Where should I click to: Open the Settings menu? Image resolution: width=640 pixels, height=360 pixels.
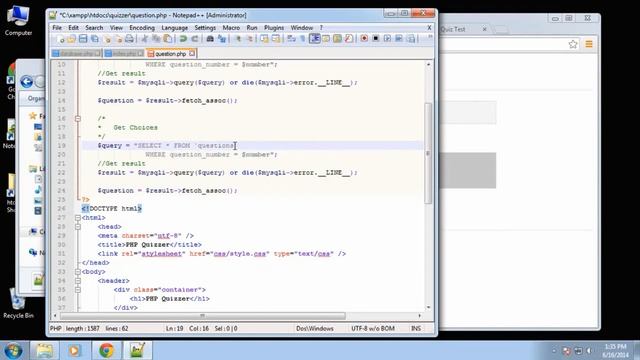click(x=205, y=28)
